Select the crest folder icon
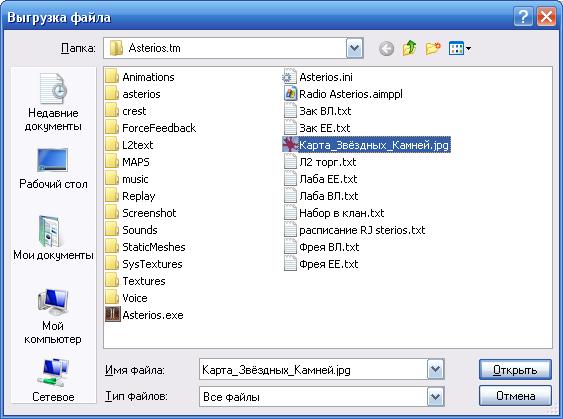Viewport: 563px width, 419px height. click(112, 111)
